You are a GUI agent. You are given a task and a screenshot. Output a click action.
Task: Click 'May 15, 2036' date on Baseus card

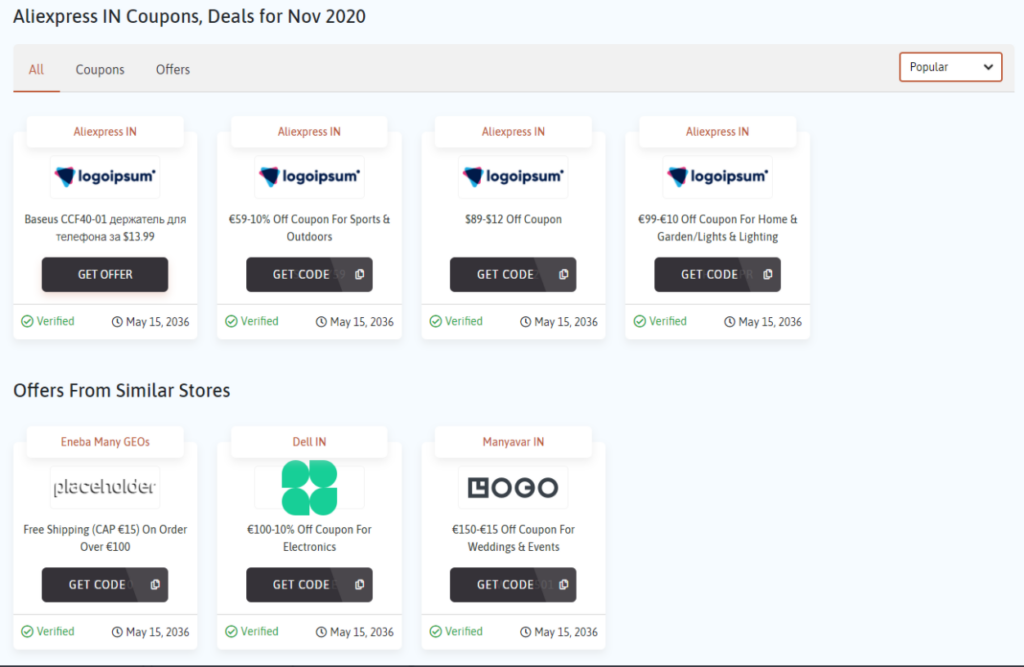click(x=157, y=321)
